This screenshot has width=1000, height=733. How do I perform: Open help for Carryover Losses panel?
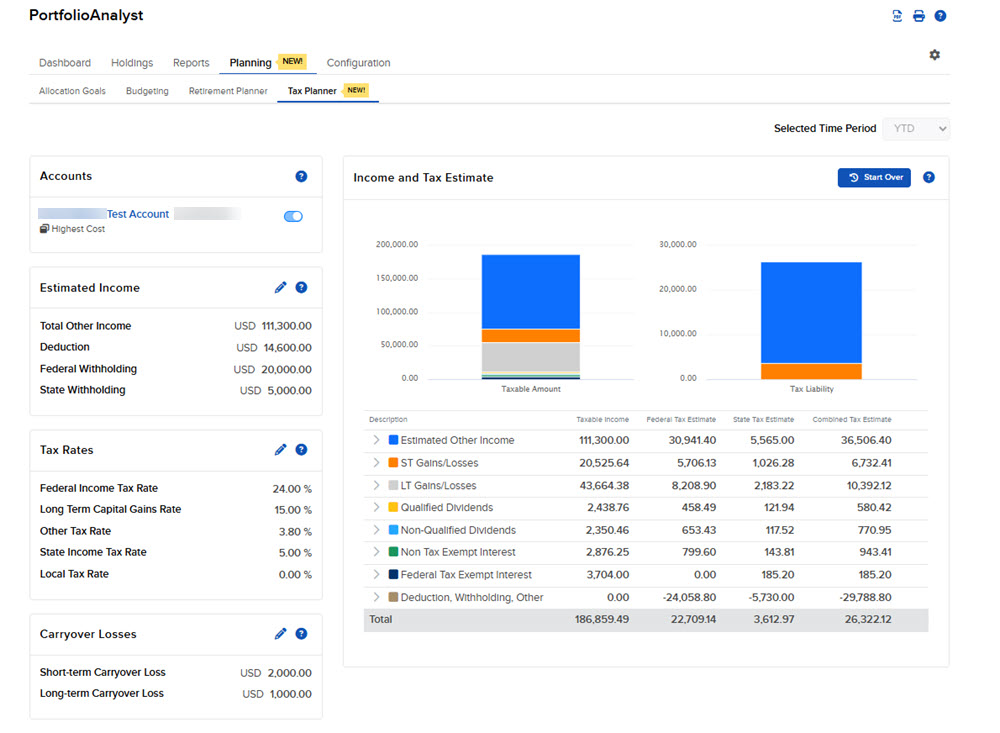[301, 633]
